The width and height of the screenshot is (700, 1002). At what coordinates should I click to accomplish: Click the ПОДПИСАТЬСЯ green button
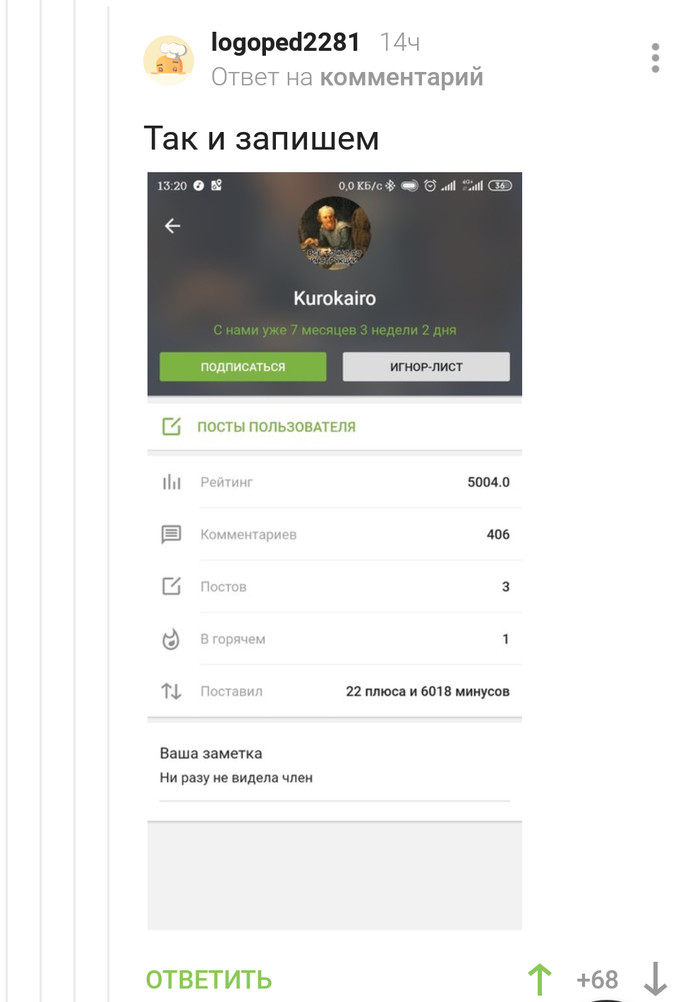(x=243, y=367)
